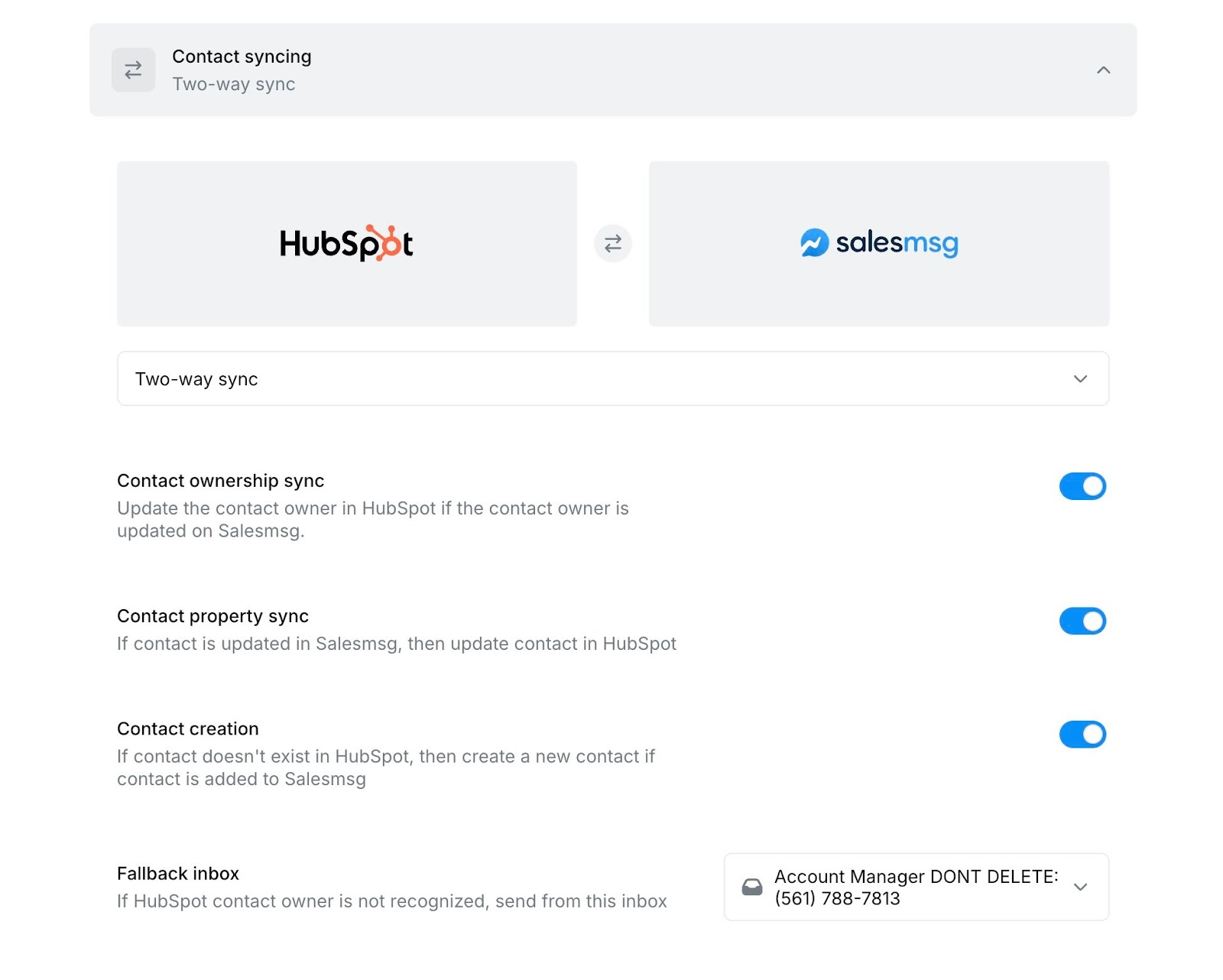Viewport: 1223px width, 980px height.
Task: Click the "If contact is updated in Salesmsg" description
Action: [x=397, y=644]
